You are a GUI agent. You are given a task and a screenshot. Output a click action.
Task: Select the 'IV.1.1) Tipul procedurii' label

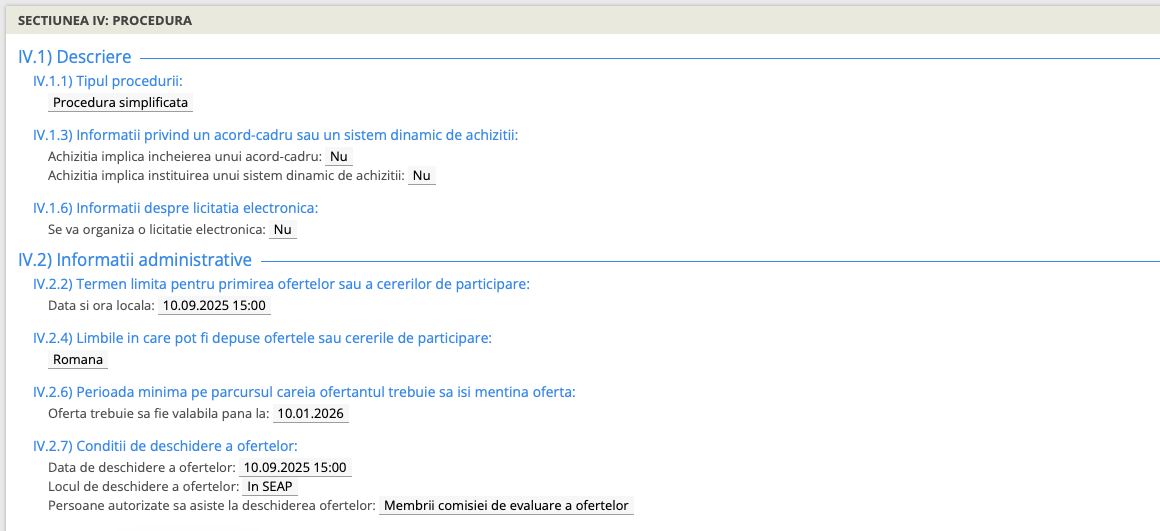pos(108,81)
